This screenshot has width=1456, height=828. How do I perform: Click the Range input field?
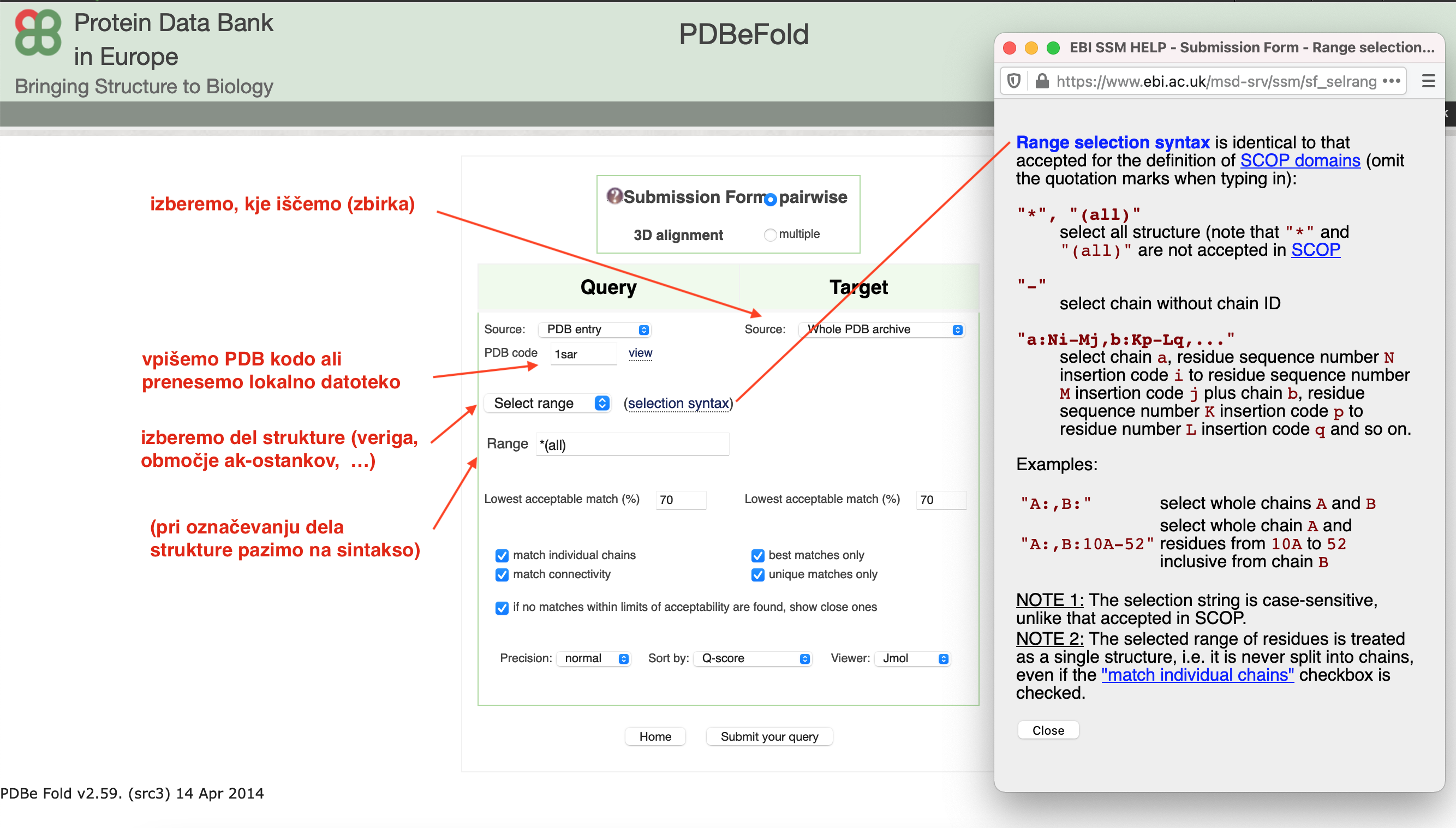pyautogui.click(x=632, y=444)
